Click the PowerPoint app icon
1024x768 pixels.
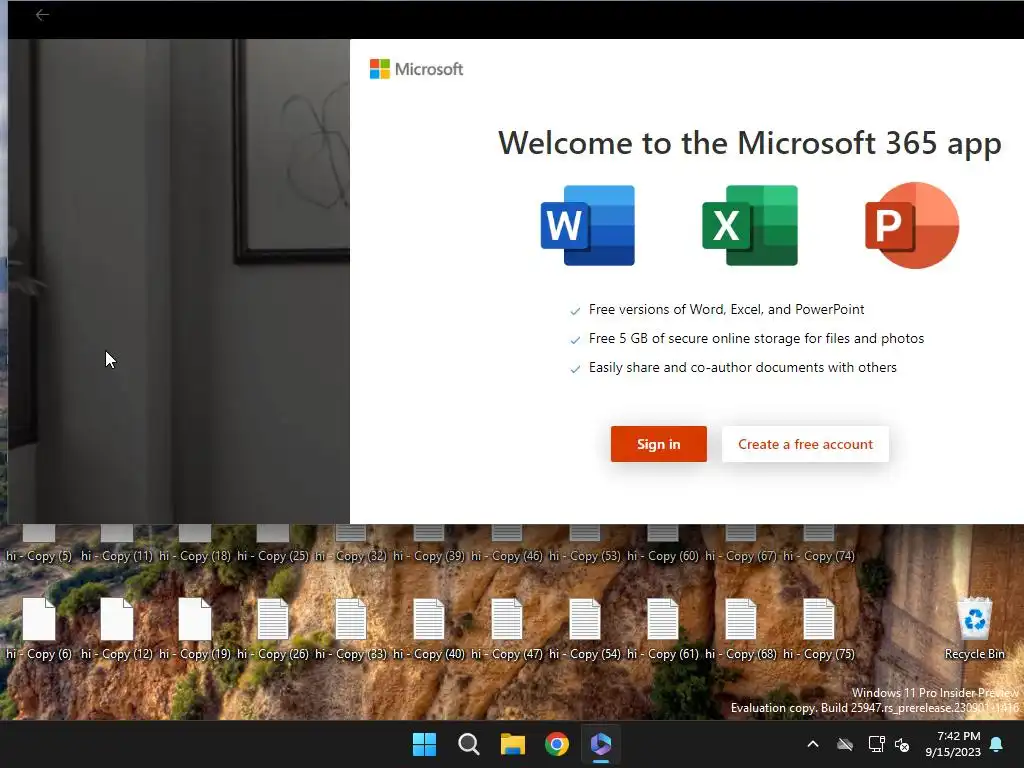[912, 225]
